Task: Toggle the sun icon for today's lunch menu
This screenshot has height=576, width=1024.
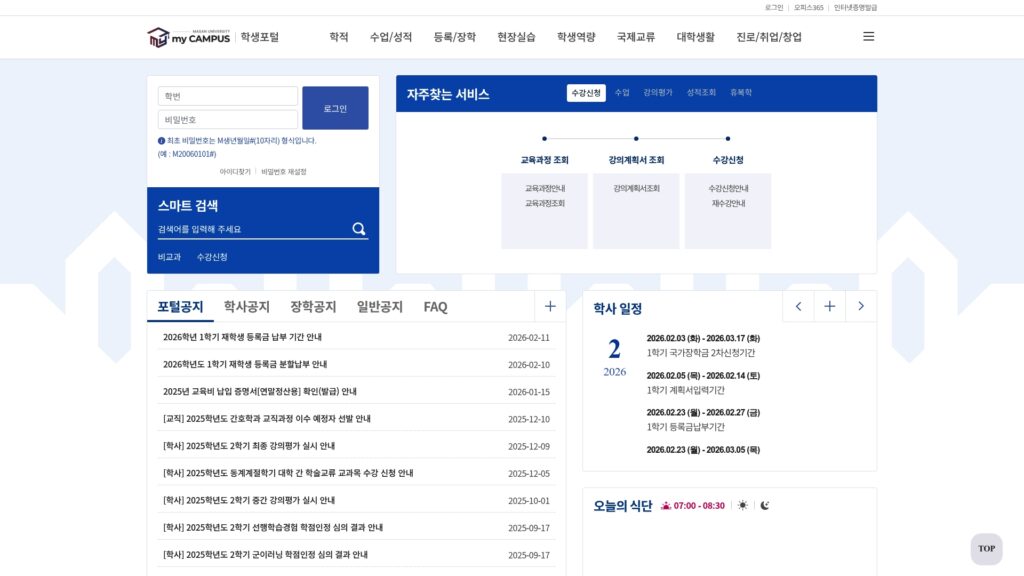Action: click(x=743, y=505)
